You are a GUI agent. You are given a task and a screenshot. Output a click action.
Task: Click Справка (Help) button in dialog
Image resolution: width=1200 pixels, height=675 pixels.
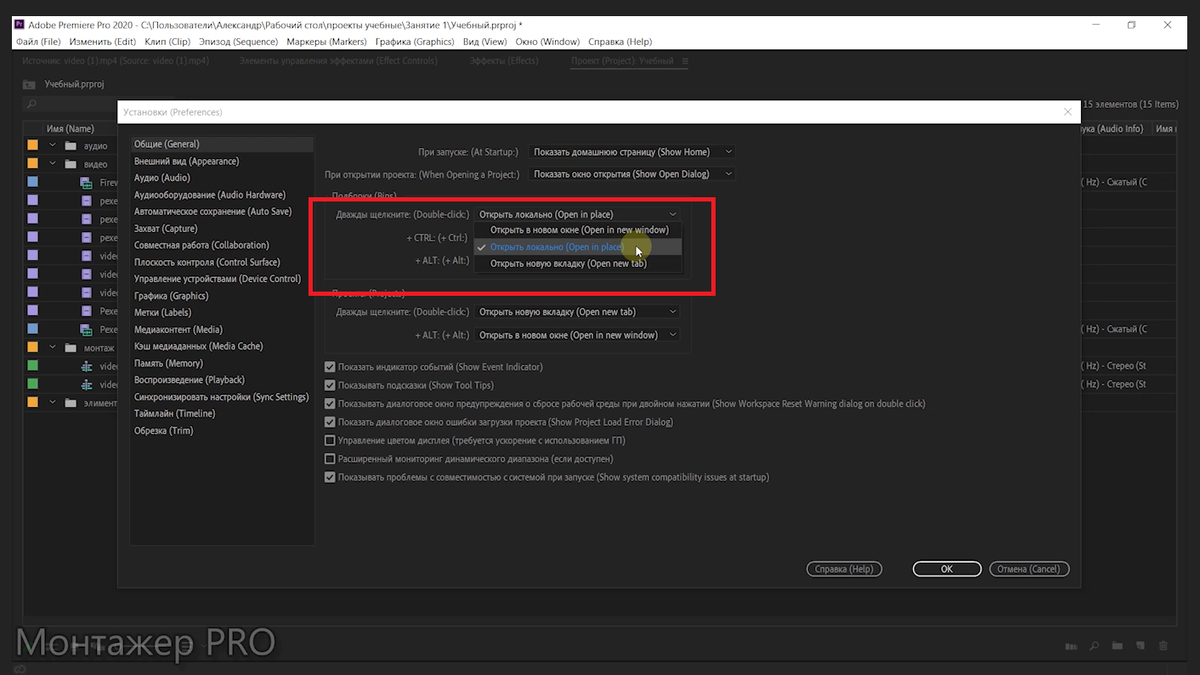(845, 569)
